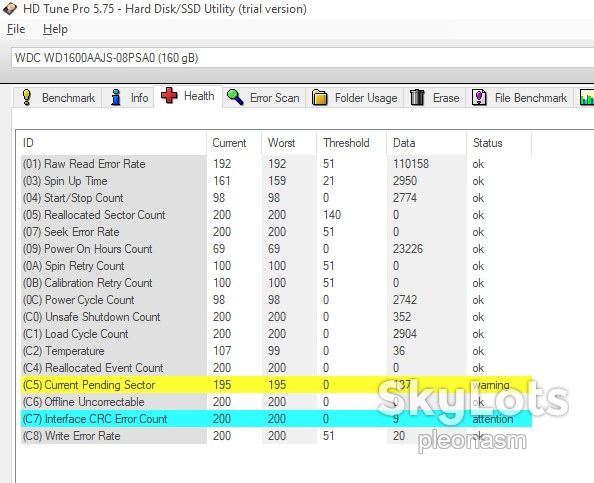Open the WDC WD1600AAJS drive dropdown
This screenshot has height=483, width=594.
(x=302, y=58)
